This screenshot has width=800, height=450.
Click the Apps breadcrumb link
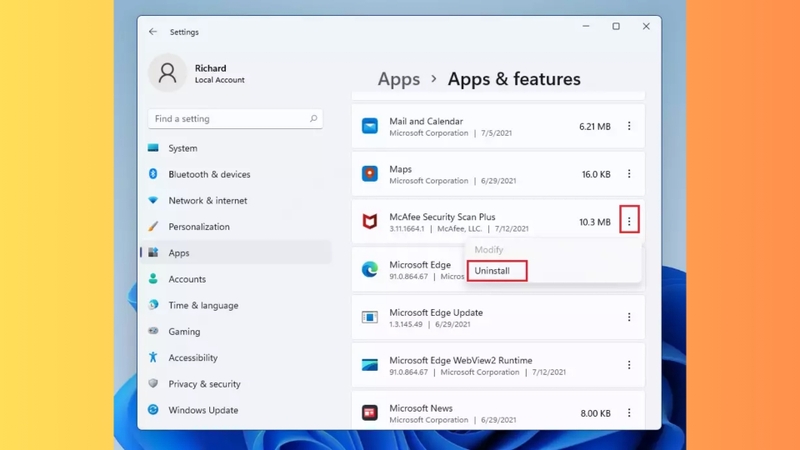(398, 79)
